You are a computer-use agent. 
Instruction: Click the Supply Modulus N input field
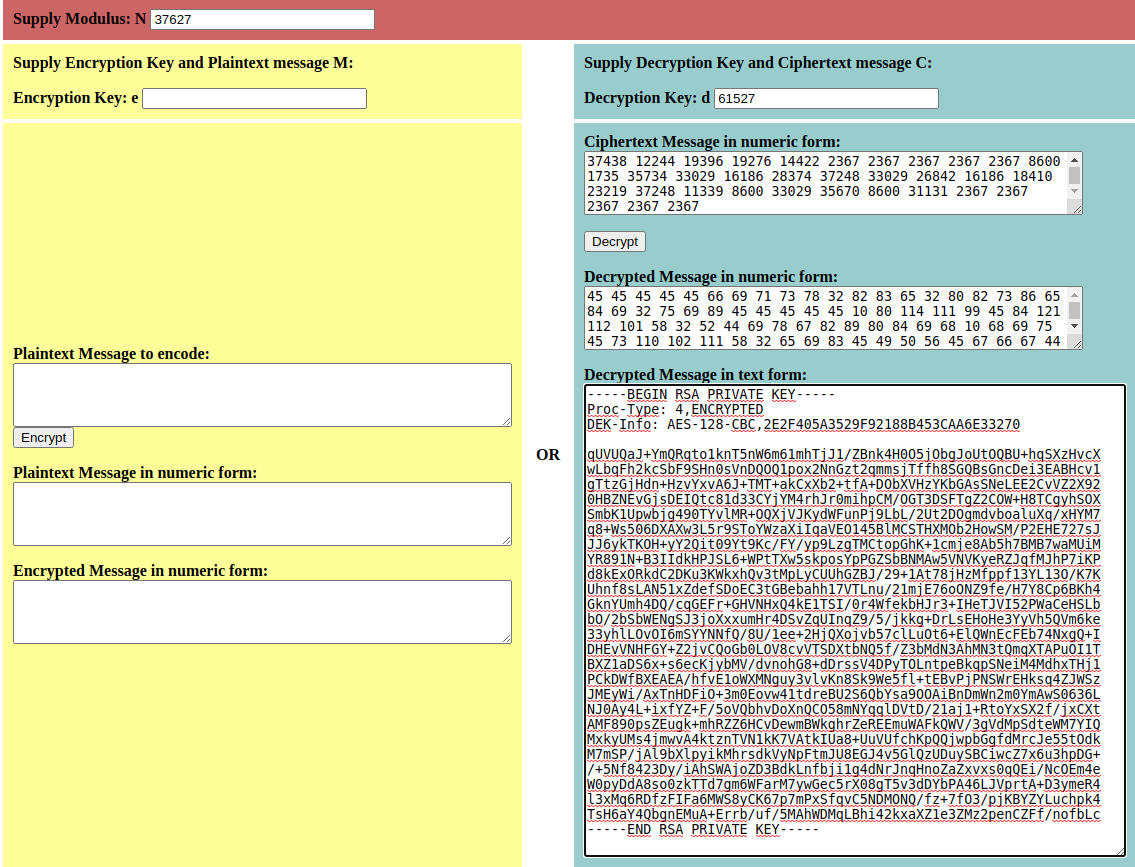(x=262, y=20)
